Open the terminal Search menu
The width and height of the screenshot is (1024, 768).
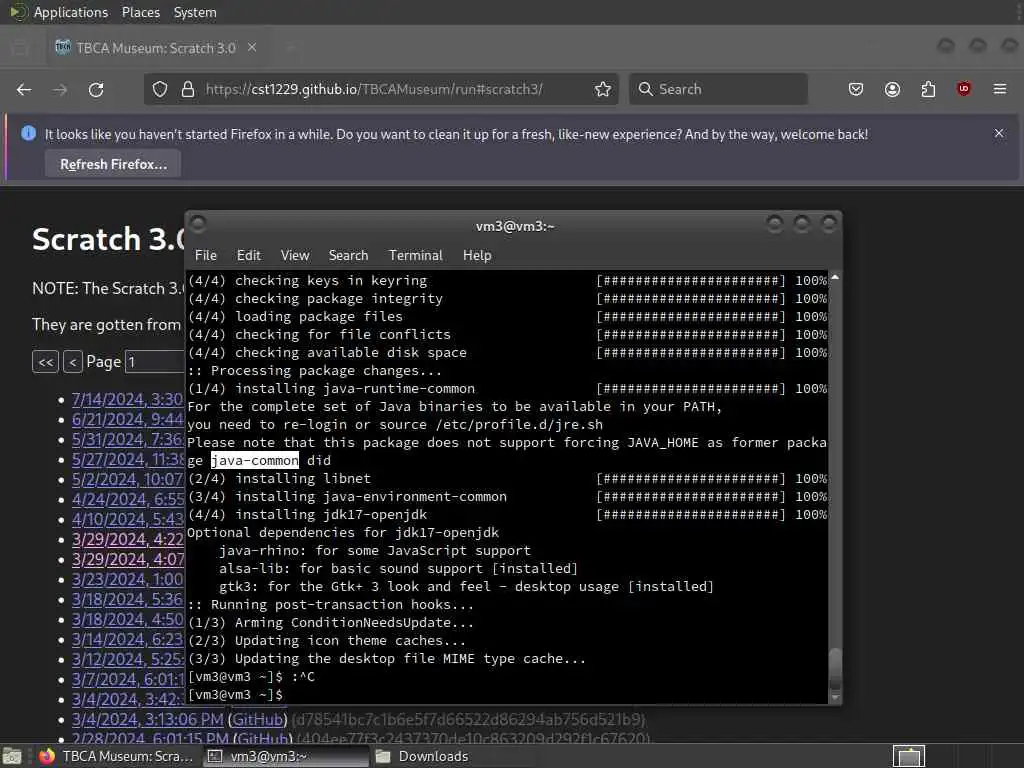click(x=348, y=255)
